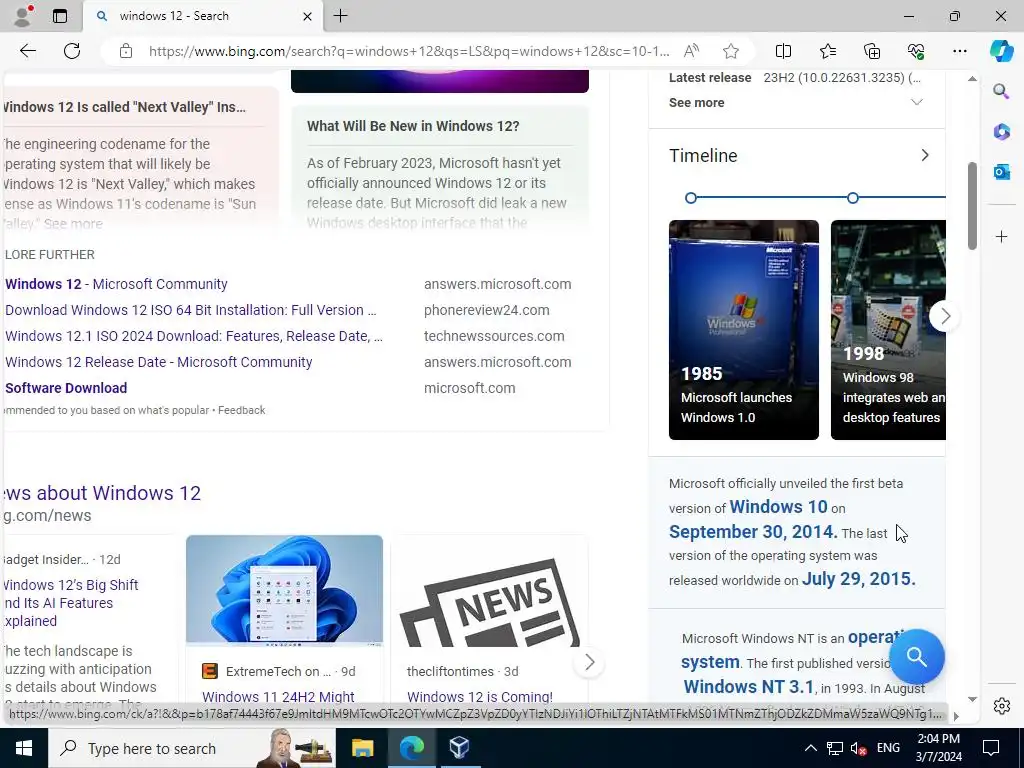This screenshot has height=768, width=1024.
Task: View site information lock icon
Action: pos(125,51)
